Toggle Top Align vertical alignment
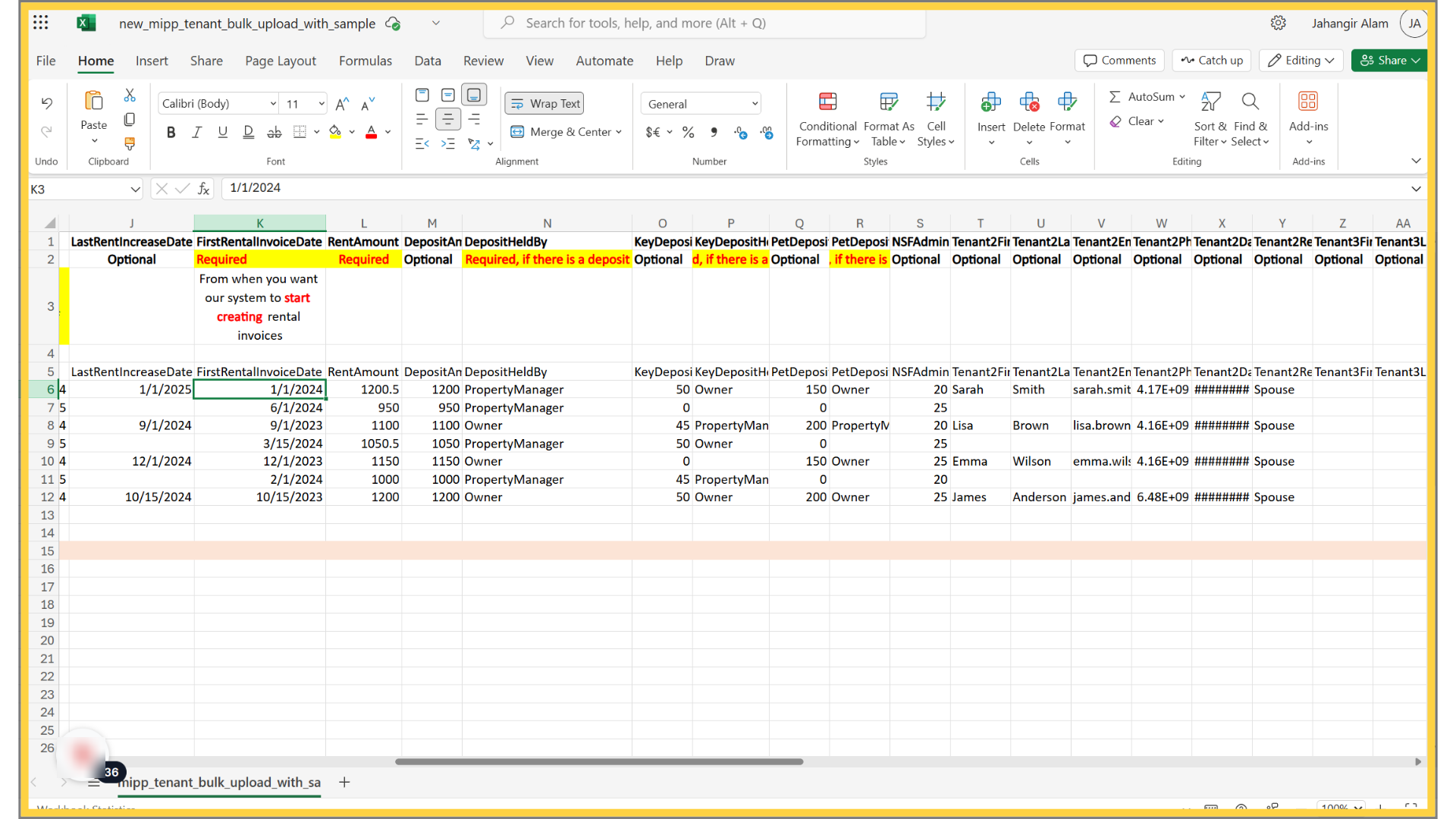 click(x=422, y=95)
